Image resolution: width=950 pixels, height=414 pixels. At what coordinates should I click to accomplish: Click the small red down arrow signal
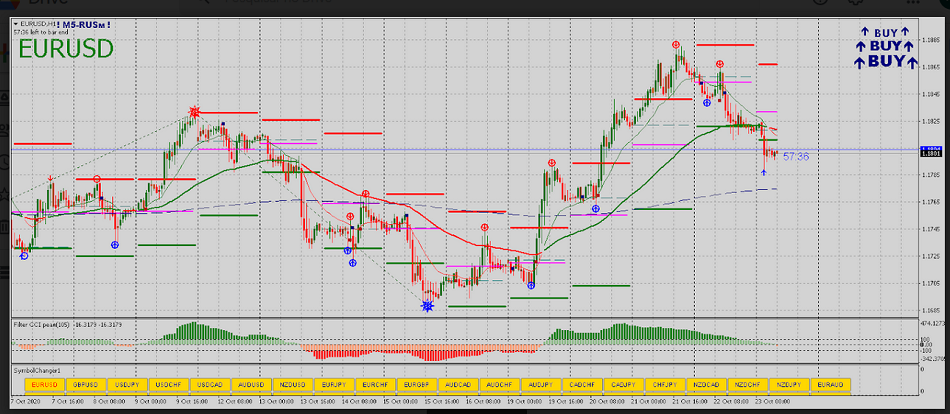click(x=50, y=177)
